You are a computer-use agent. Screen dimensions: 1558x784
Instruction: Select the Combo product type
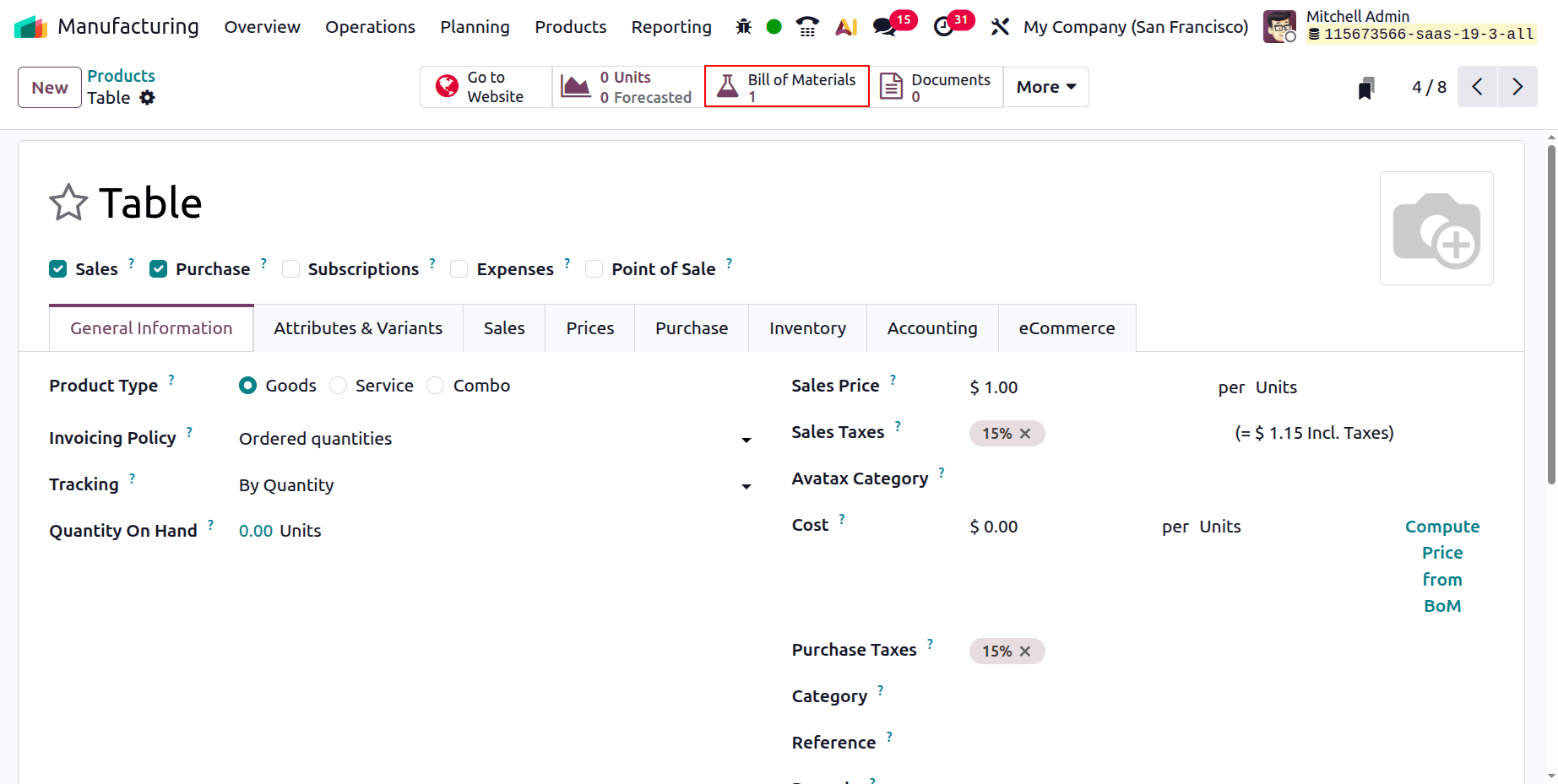(436, 386)
